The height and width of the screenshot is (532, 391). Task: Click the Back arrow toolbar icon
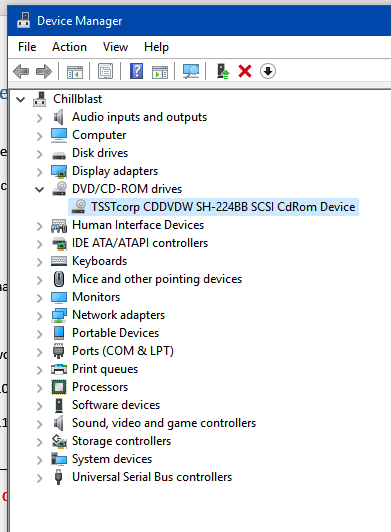[21, 72]
